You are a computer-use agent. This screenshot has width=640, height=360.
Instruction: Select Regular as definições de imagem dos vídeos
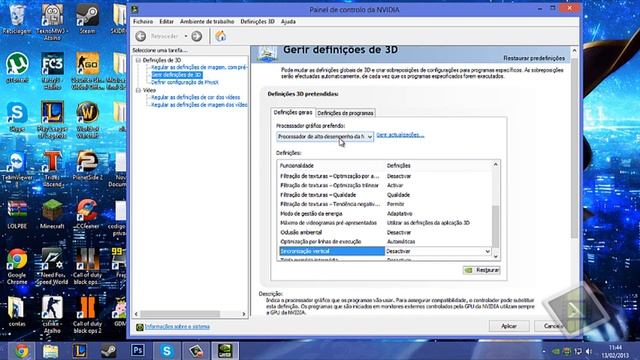(x=199, y=105)
